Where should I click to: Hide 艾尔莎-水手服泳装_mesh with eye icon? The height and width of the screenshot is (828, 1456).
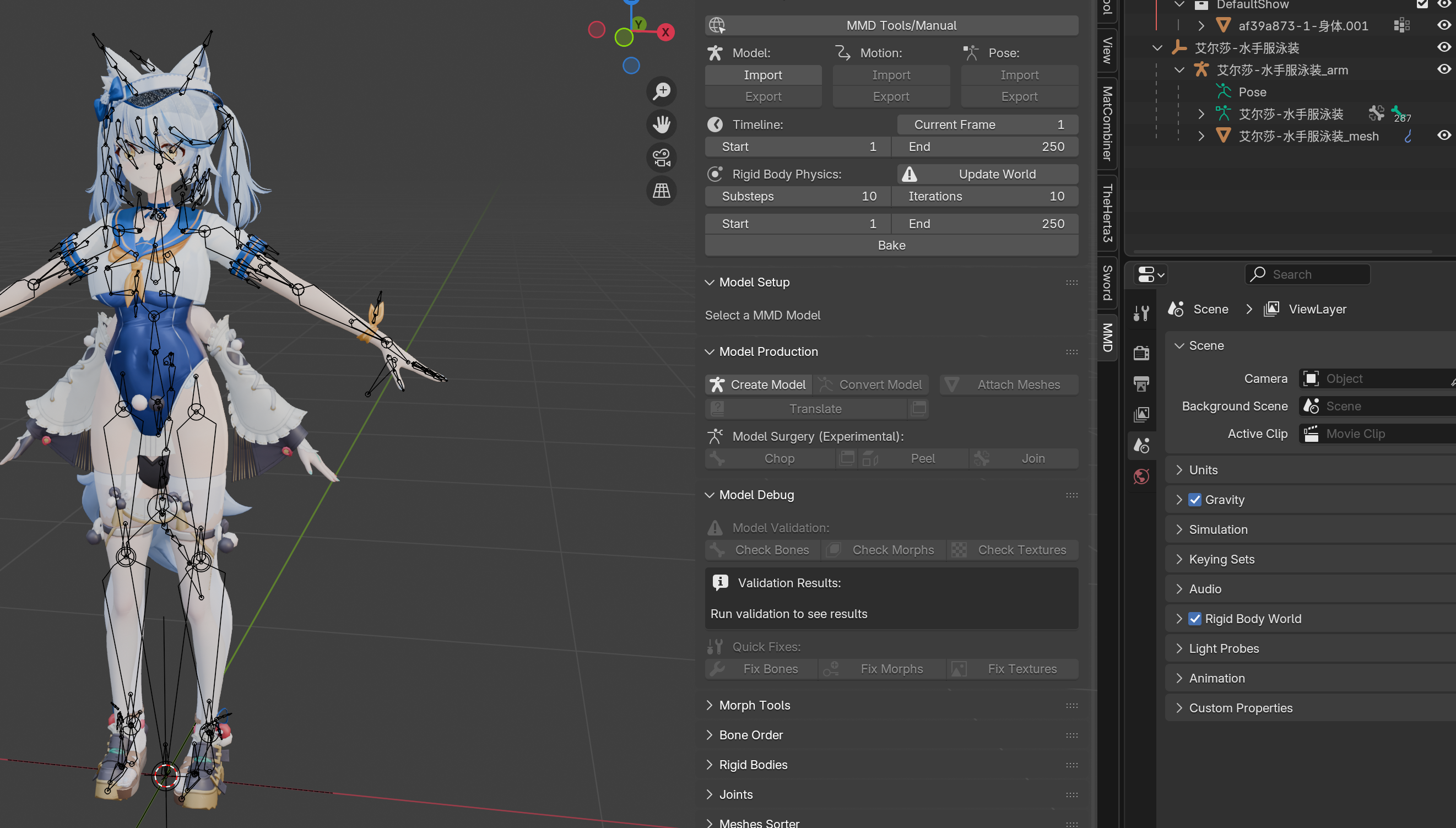point(1443,136)
